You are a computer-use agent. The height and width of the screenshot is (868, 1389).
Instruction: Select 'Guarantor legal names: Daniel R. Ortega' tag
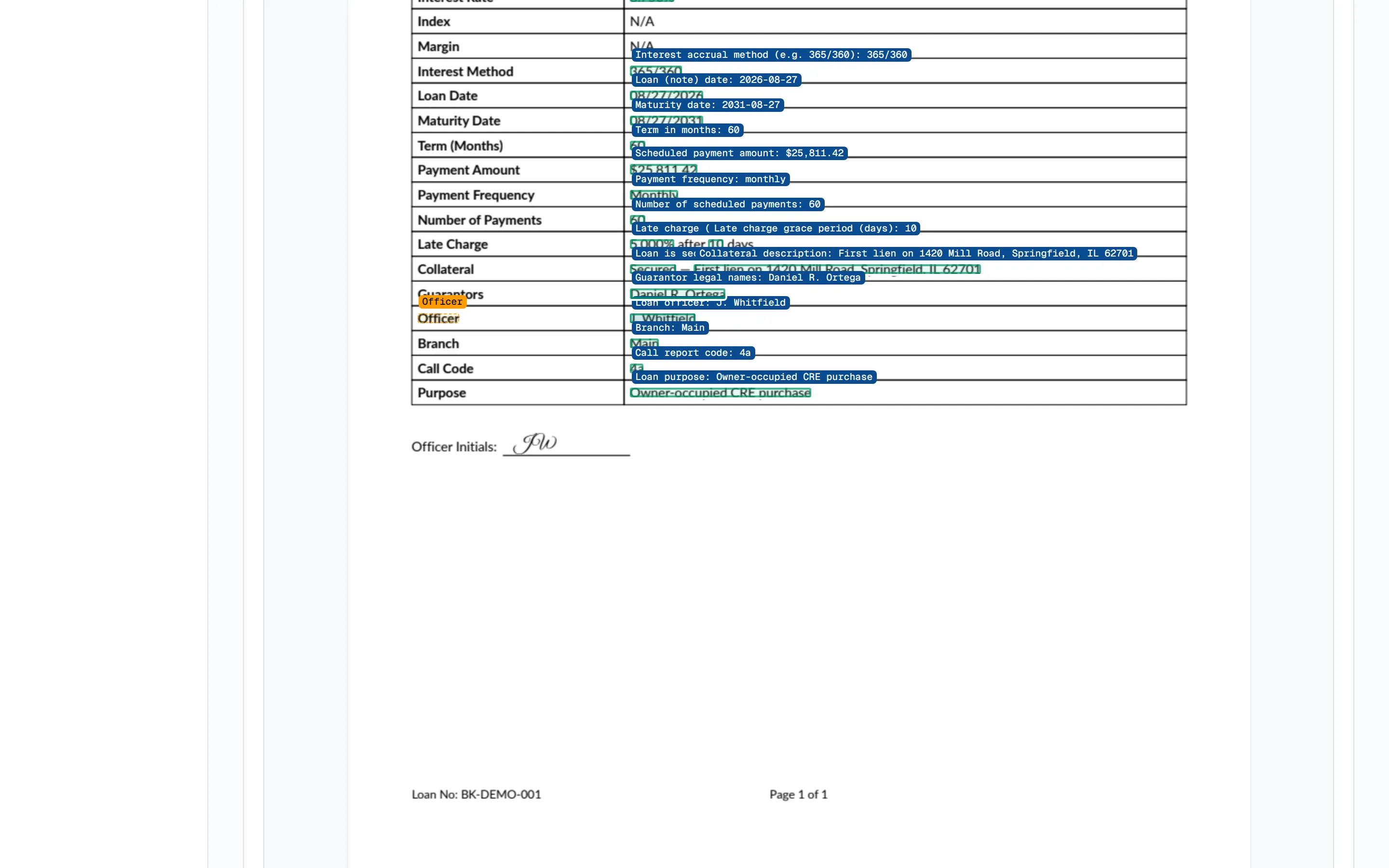[748, 278]
